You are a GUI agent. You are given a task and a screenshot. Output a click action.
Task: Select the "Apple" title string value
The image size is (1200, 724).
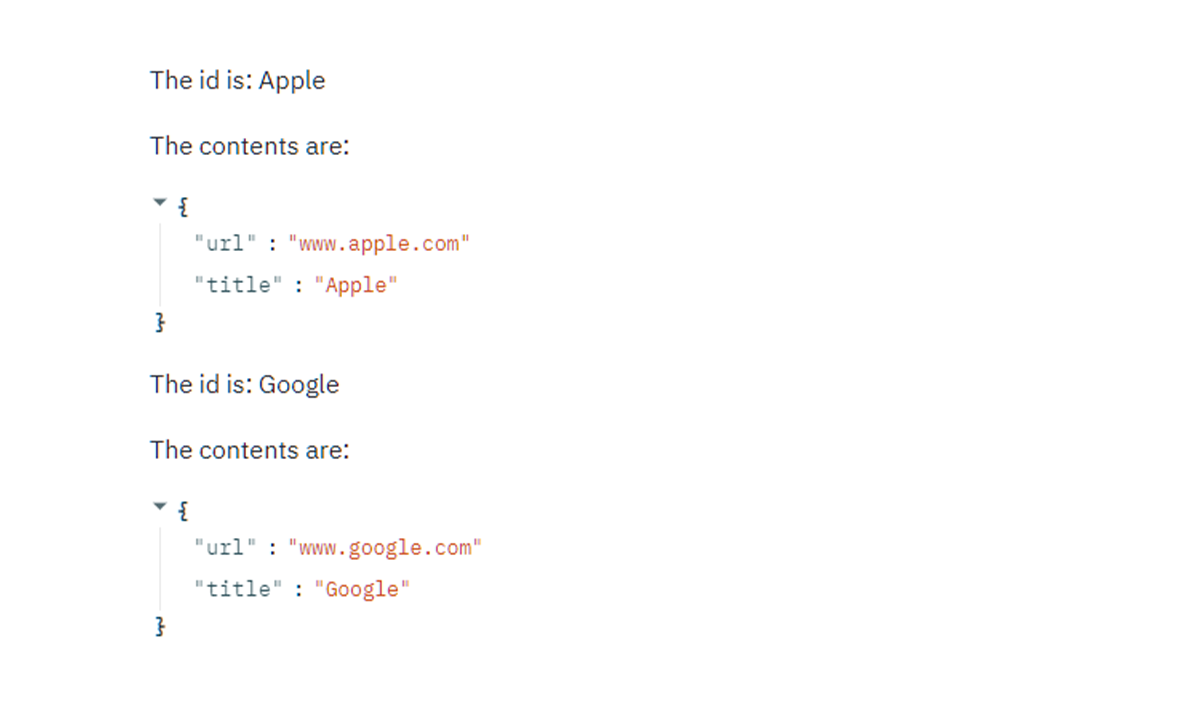click(x=356, y=285)
